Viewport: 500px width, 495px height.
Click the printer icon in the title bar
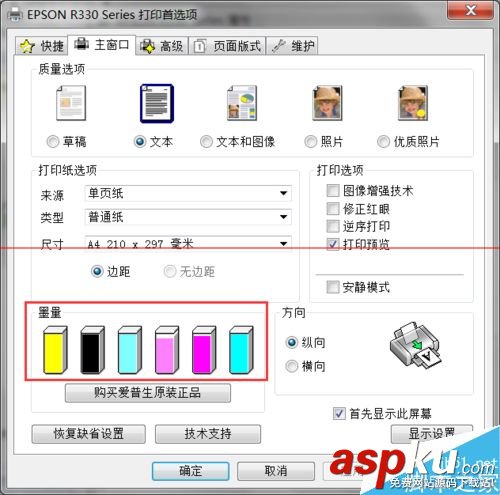coord(15,15)
